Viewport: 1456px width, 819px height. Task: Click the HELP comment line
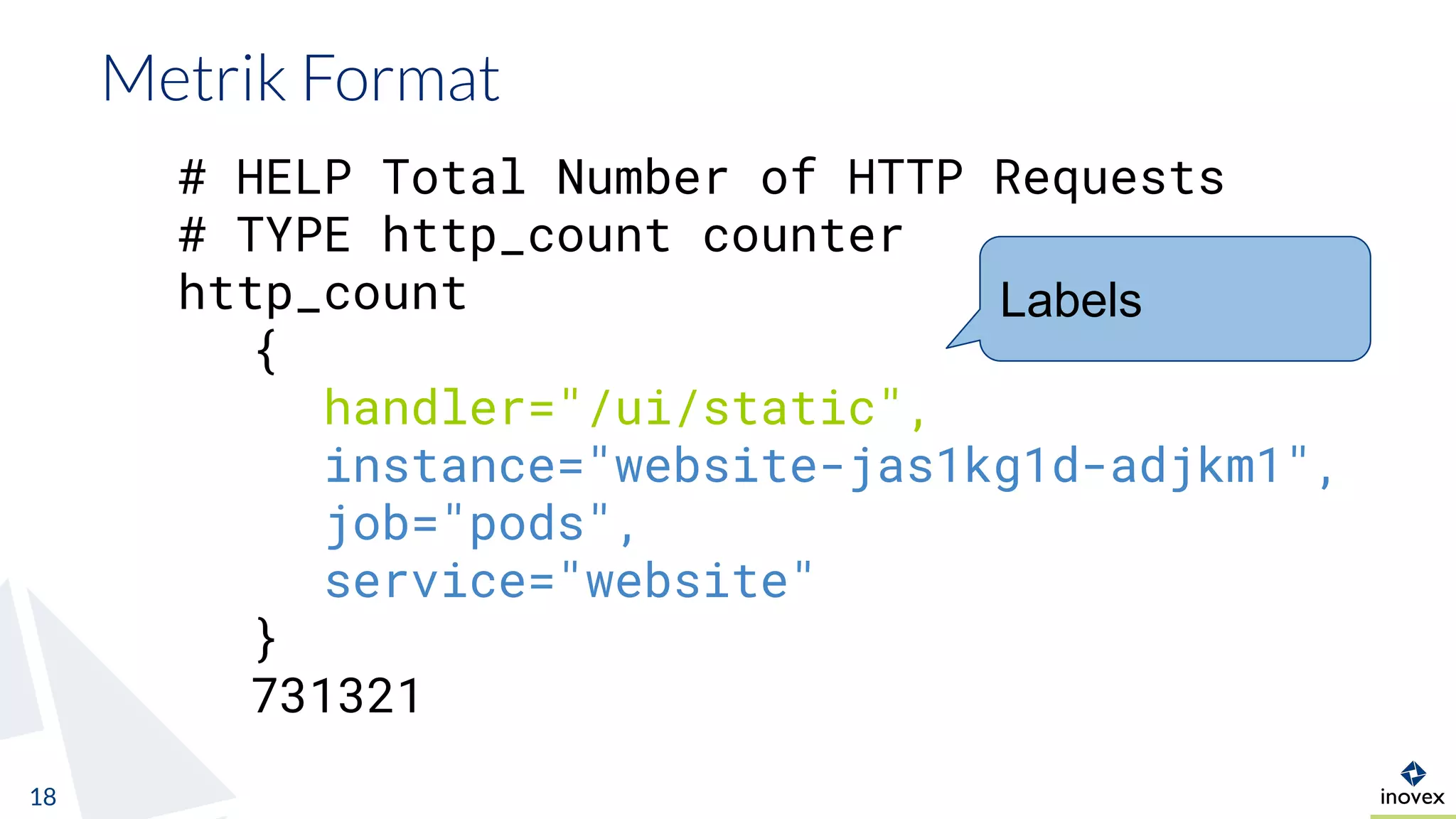(x=701, y=178)
